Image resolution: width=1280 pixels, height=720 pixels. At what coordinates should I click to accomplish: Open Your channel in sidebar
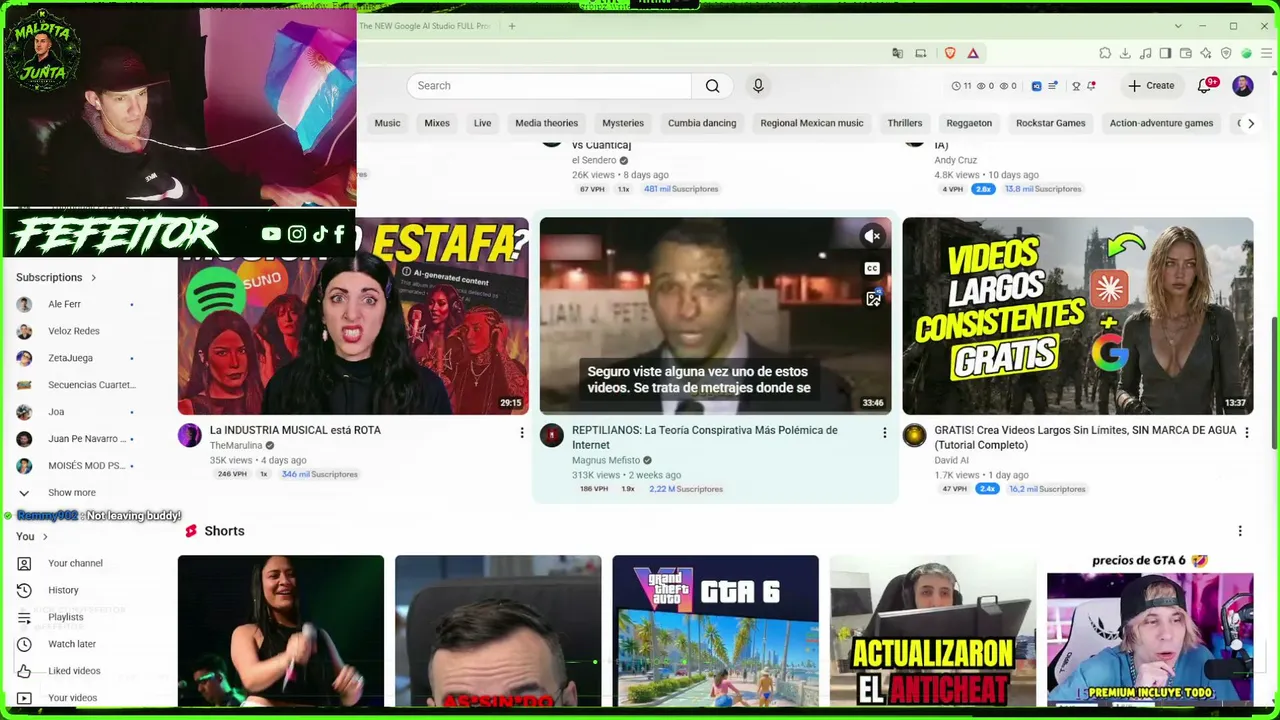point(75,563)
